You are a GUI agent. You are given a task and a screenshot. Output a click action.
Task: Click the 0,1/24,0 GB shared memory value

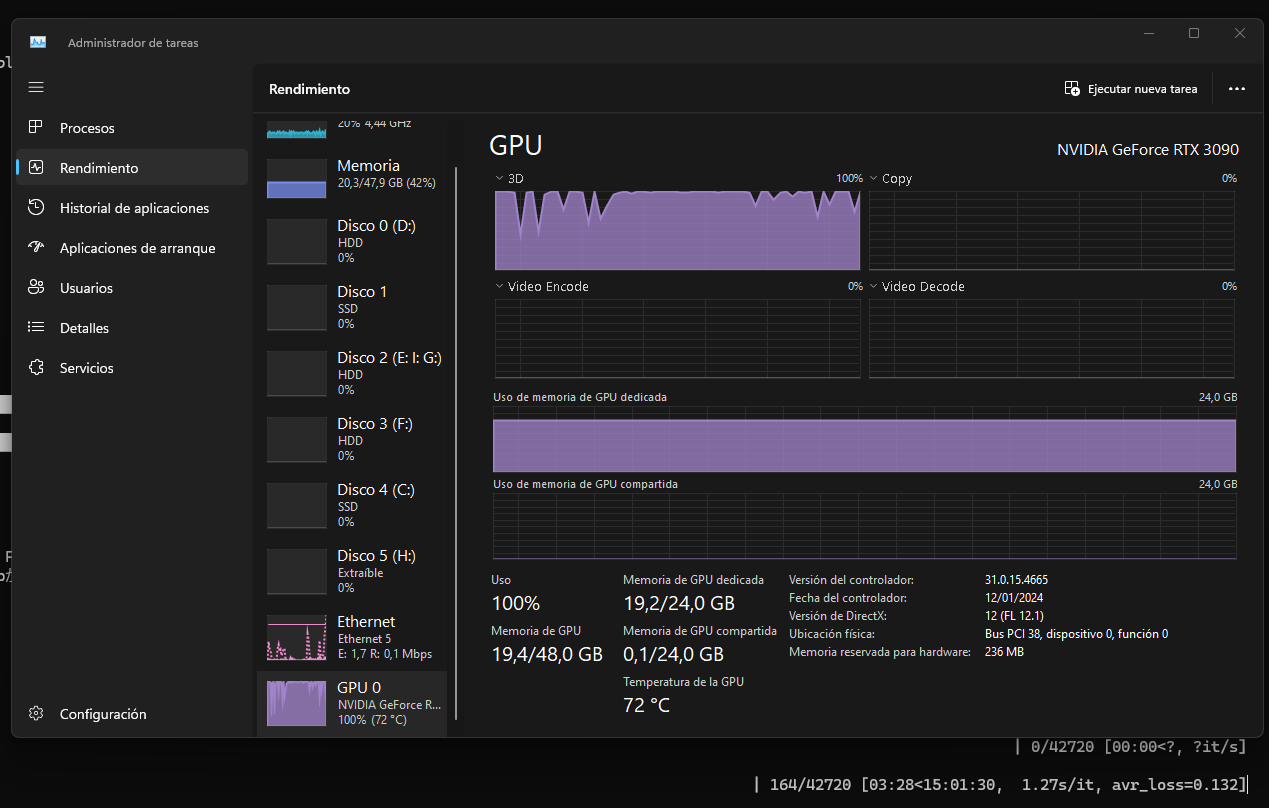pyautogui.click(x=673, y=655)
